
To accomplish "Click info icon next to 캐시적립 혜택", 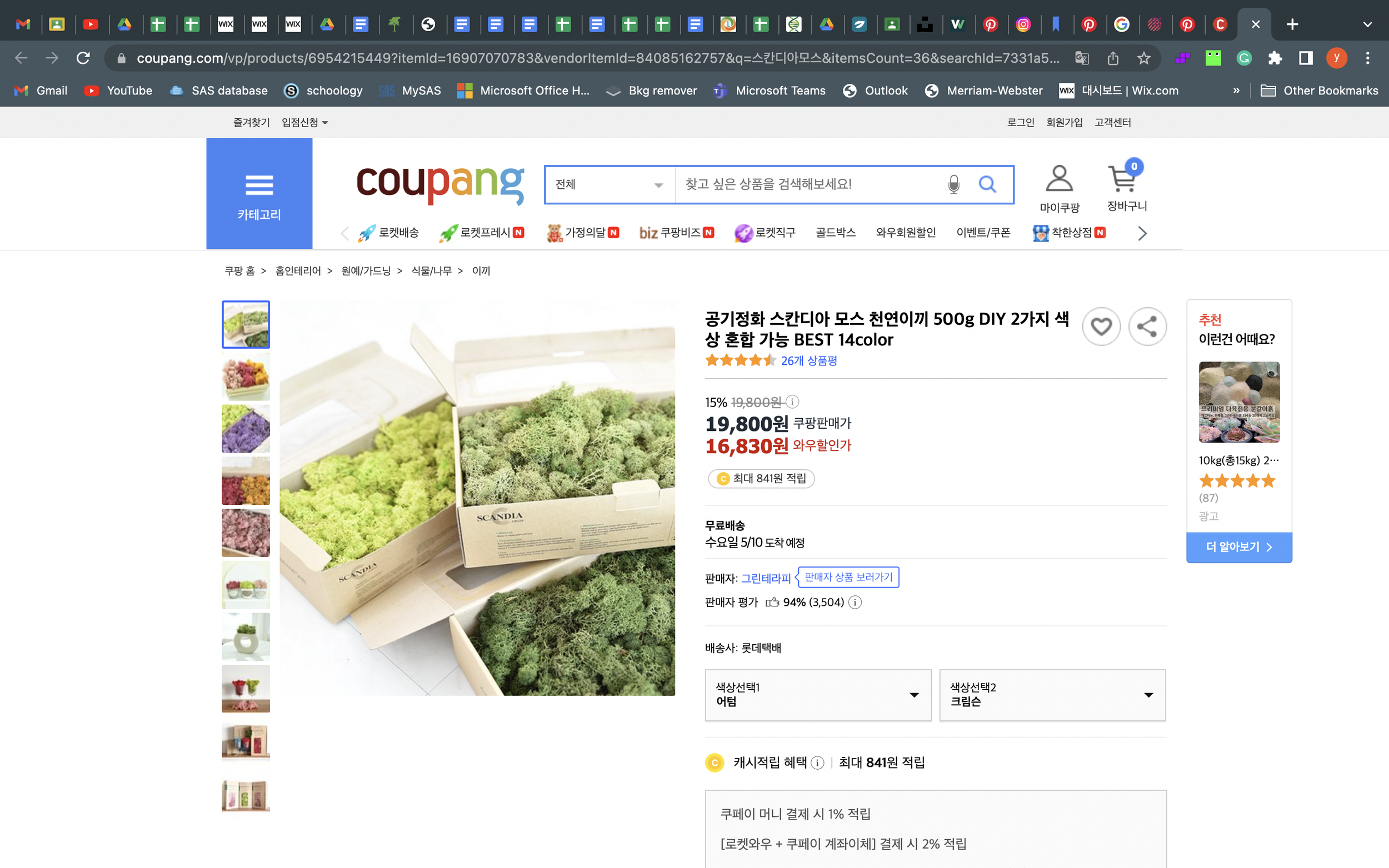I will coord(817,763).
